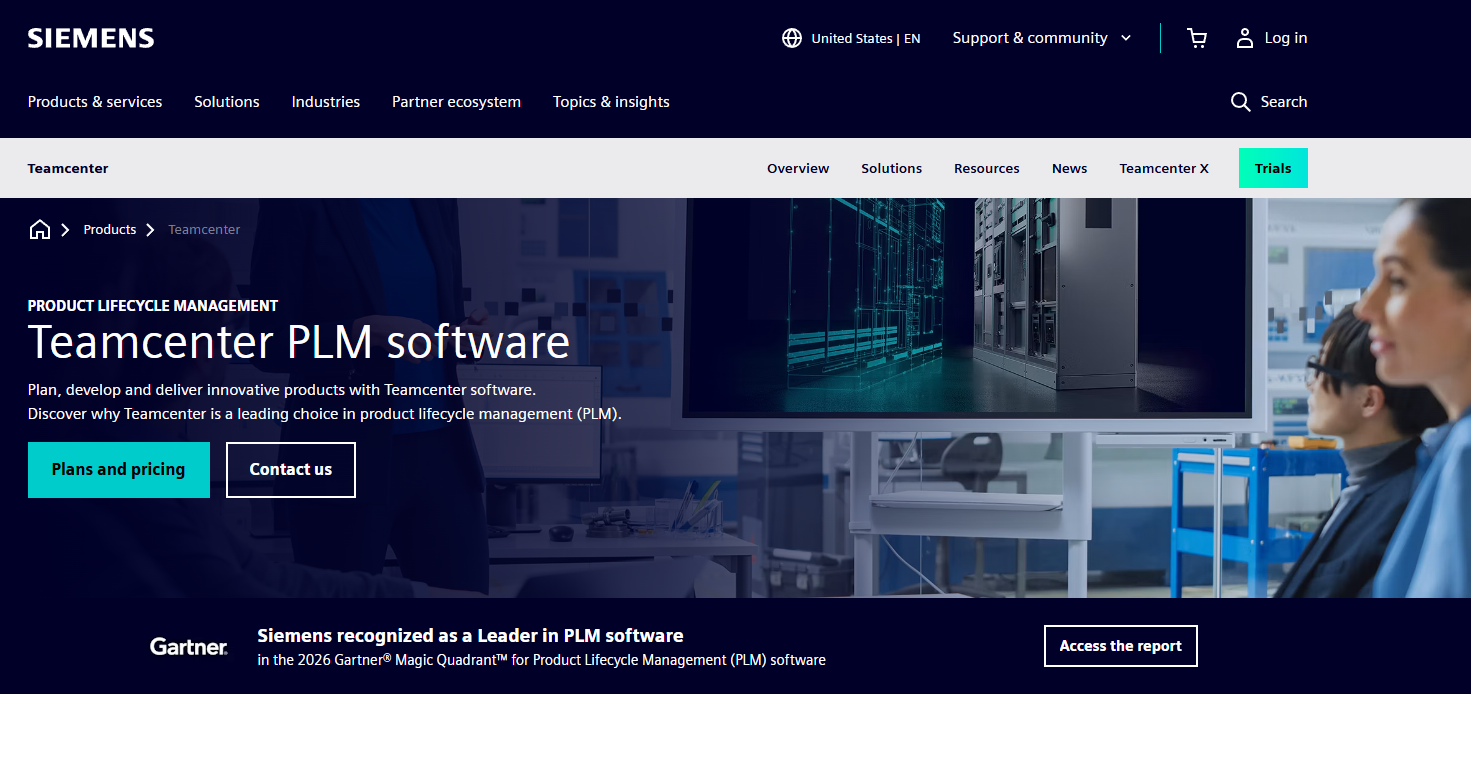Viewport: 1471px width, 765px height.
Task: Click the green Trials button
Action: click(x=1273, y=168)
